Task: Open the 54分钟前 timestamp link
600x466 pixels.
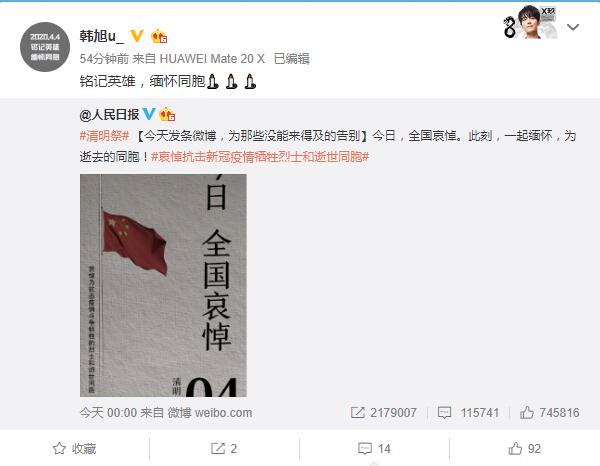Action: click(104, 59)
